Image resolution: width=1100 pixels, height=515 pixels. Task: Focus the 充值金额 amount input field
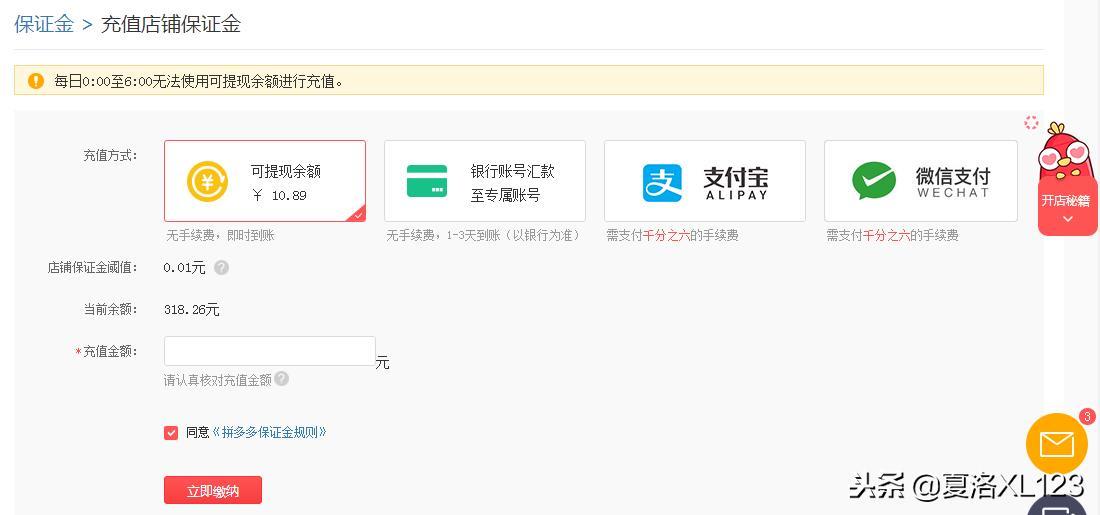[x=269, y=351]
